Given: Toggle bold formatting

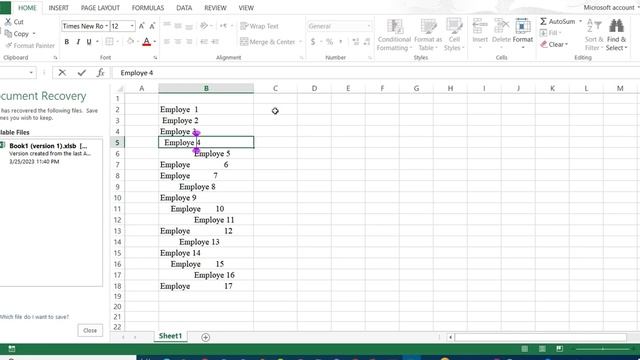Looking at the screenshot, I should point(67,42).
